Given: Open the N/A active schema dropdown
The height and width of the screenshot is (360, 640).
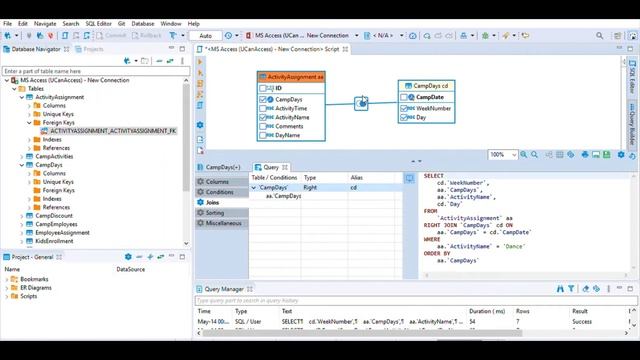Looking at the screenshot, I should 401,36.
